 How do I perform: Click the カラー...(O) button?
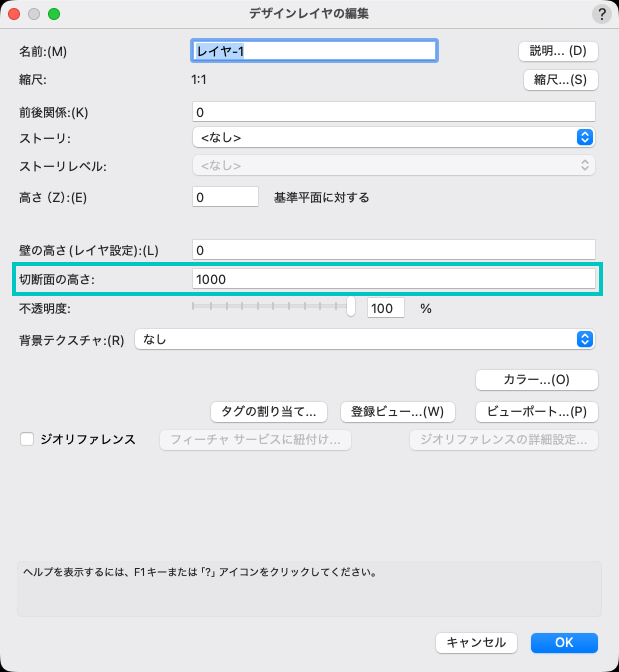click(x=536, y=380)
